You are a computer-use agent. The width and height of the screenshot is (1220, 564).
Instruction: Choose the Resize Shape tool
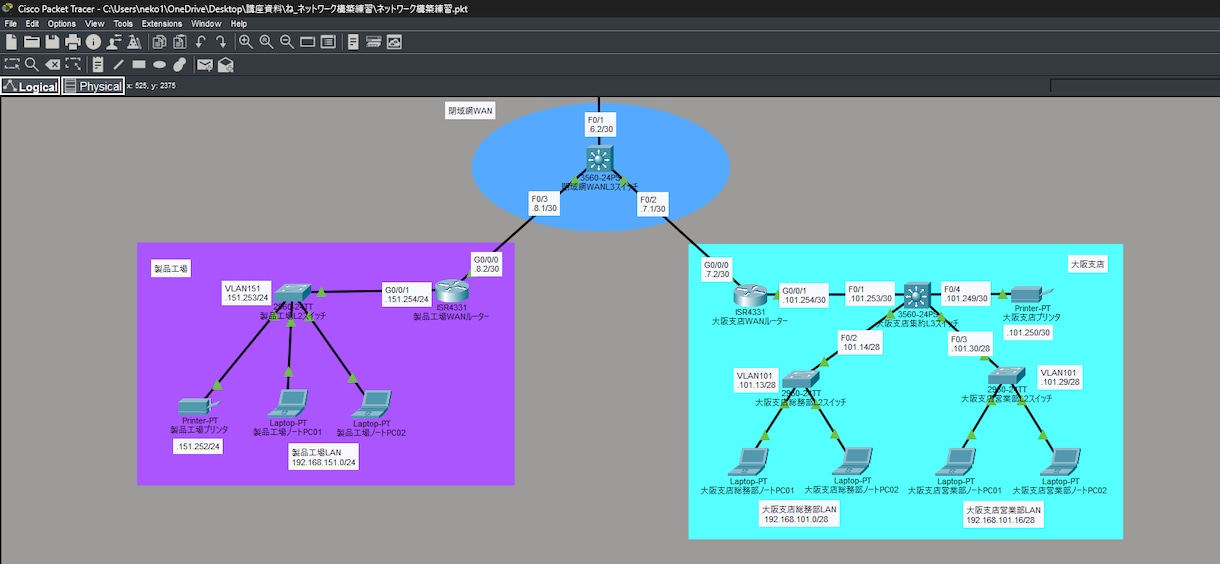[73, 64]
